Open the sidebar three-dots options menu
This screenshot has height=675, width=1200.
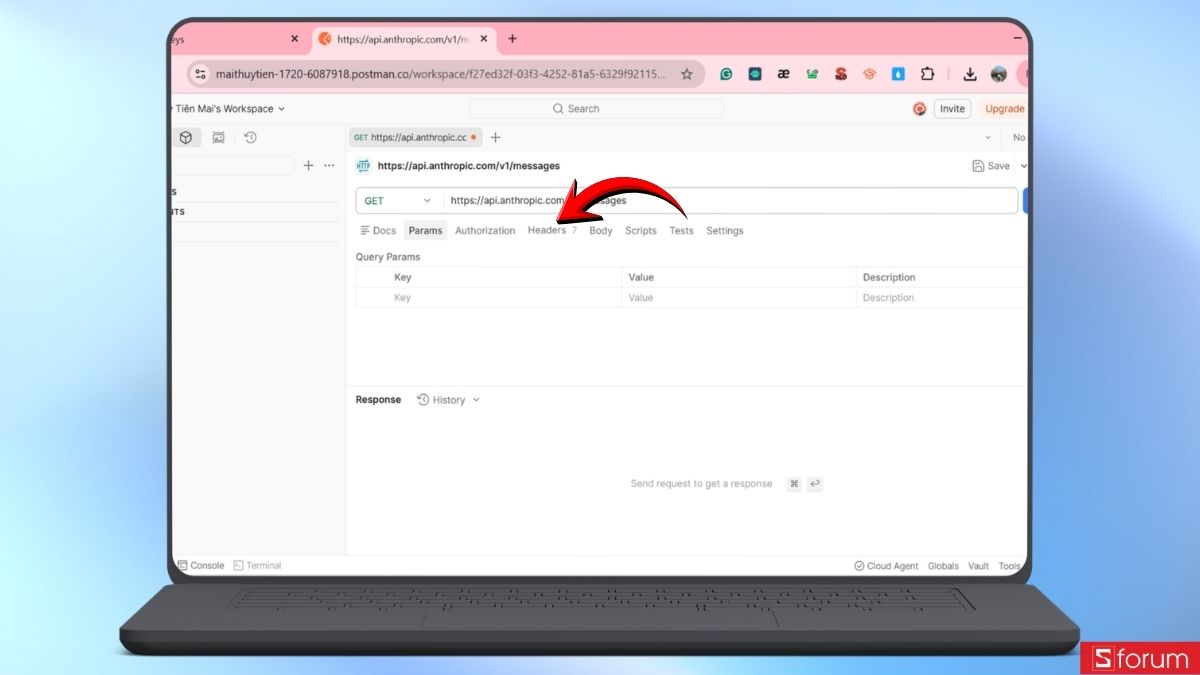point(329,165)
